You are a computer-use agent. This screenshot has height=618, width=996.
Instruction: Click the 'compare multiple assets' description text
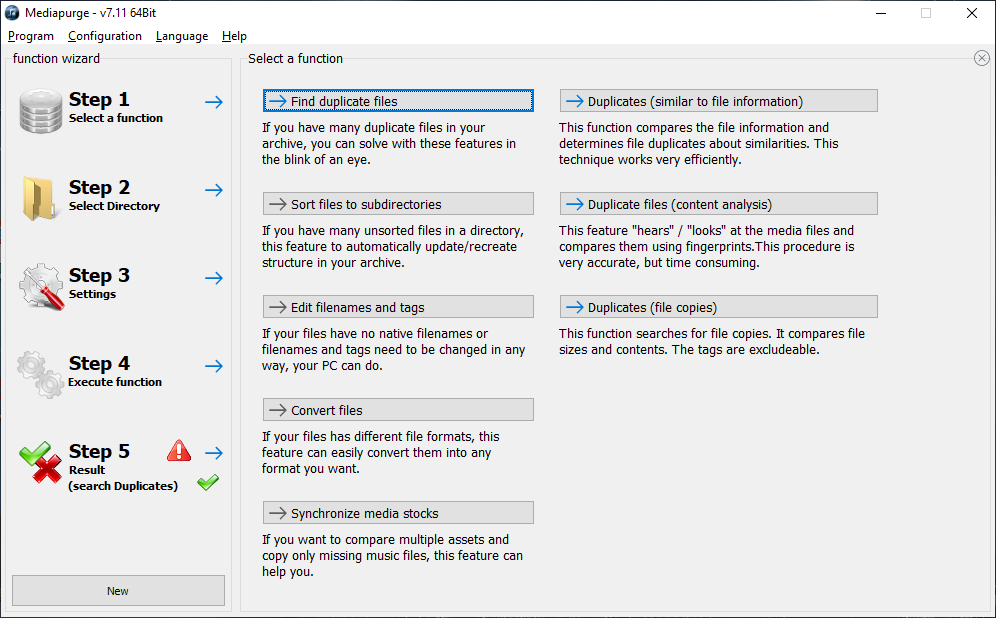[392, 555]
